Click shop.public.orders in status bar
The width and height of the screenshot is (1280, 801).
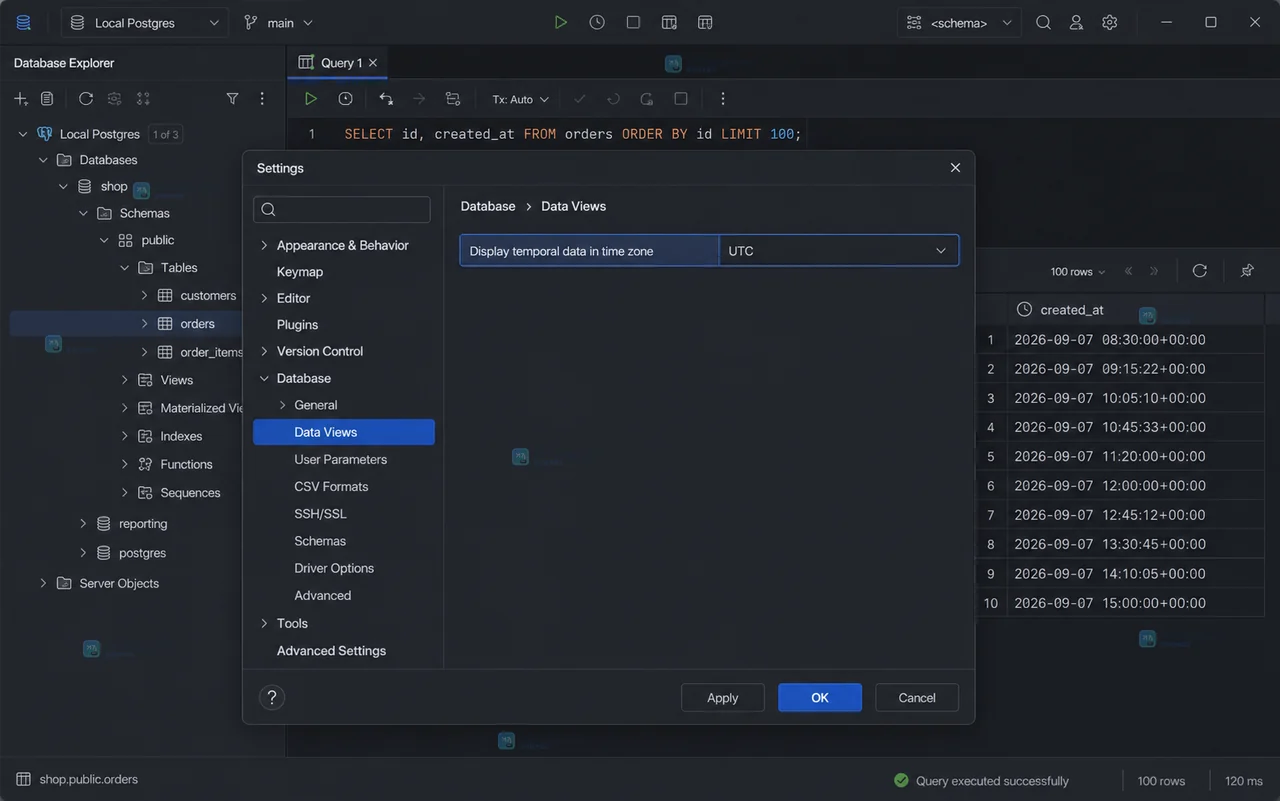click(88, 779)
